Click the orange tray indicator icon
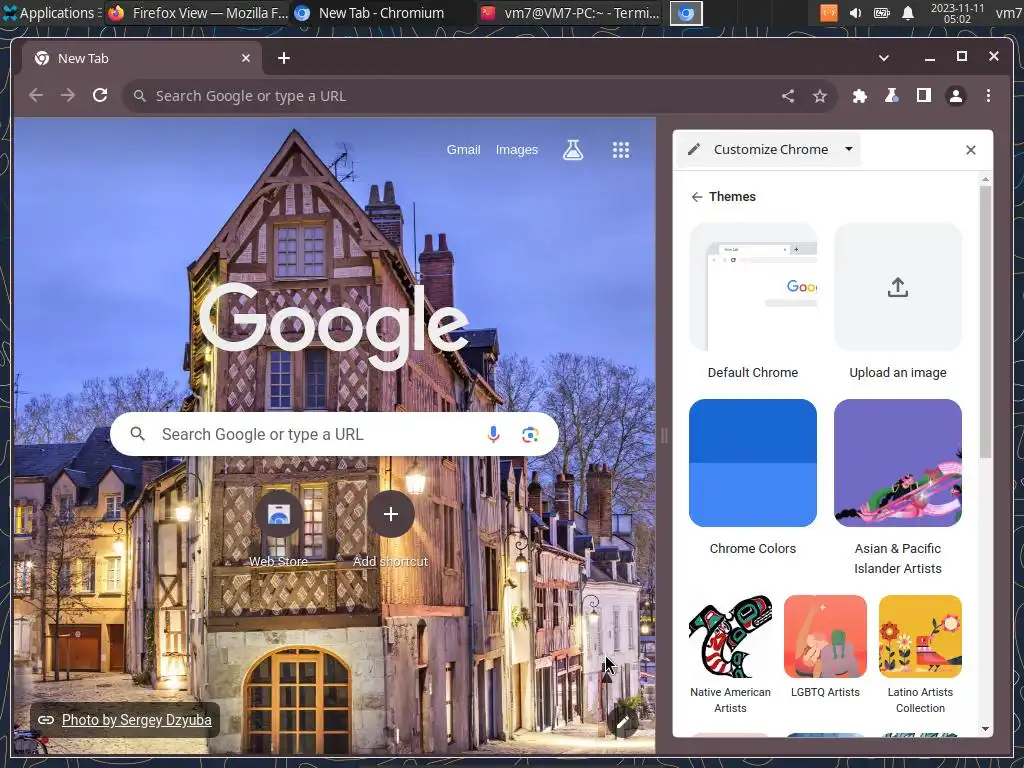1024x768 pixels. click(x=829, y=13)
